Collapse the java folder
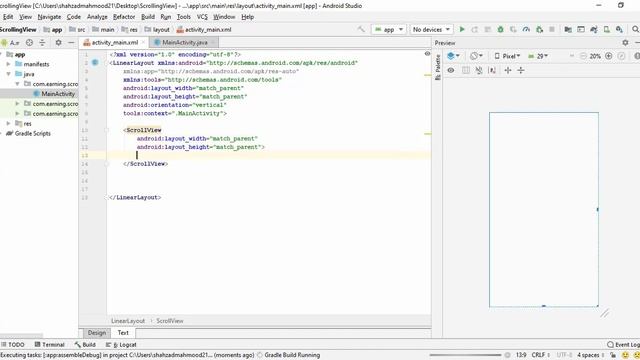This screenshot has height=360, width=640. pos(8,74)
